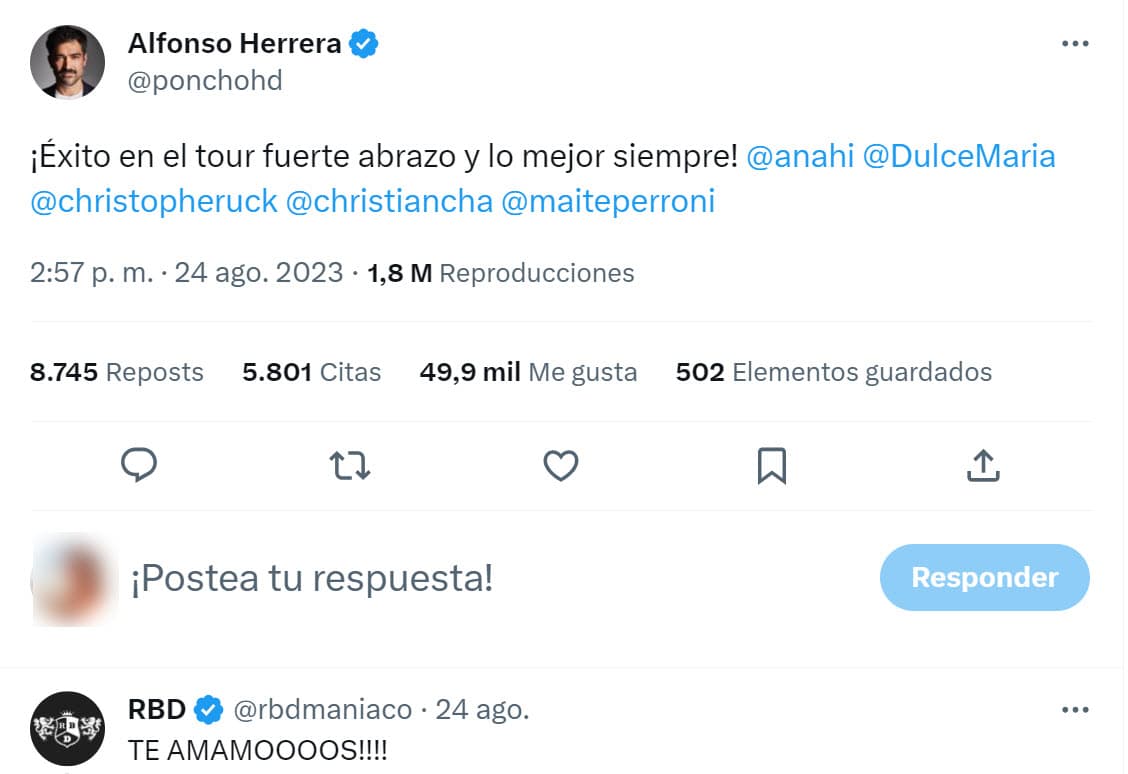The image size is (1128, 774).
Task: Open the more options menu on the main tweet
Action: click(1076, 43)
